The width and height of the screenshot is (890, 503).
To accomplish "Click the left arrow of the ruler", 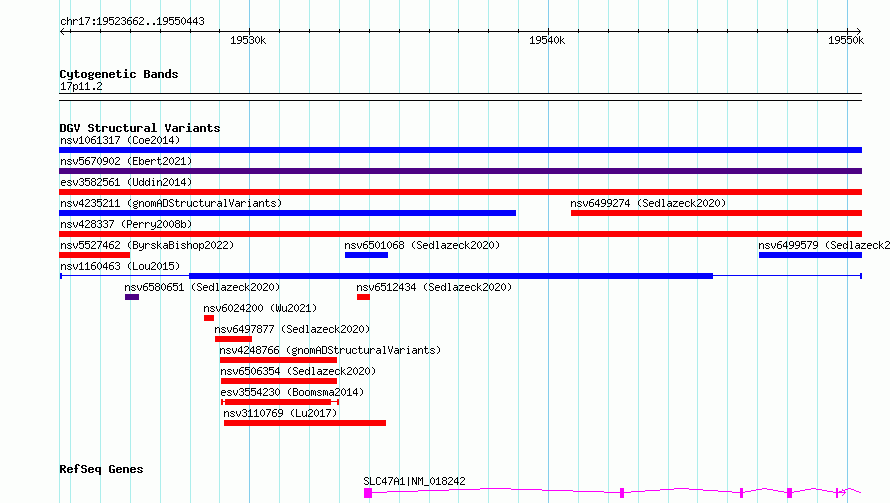I will [x=62, y=32].
